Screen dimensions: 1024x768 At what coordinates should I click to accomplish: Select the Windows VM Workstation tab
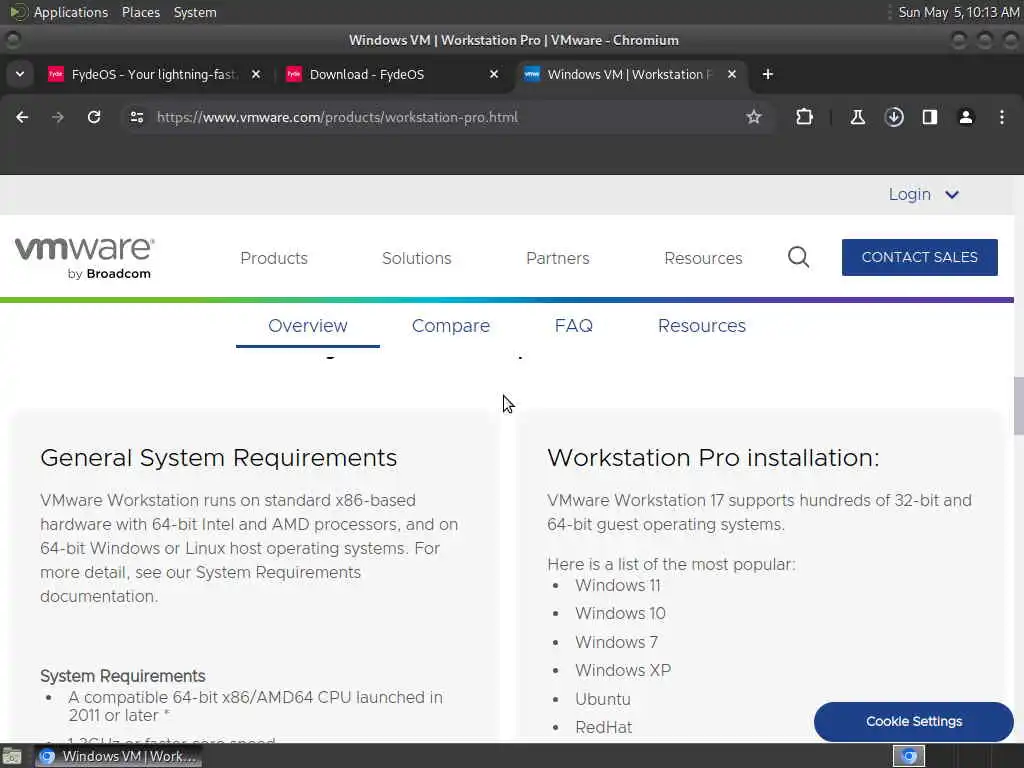point(630,74)
